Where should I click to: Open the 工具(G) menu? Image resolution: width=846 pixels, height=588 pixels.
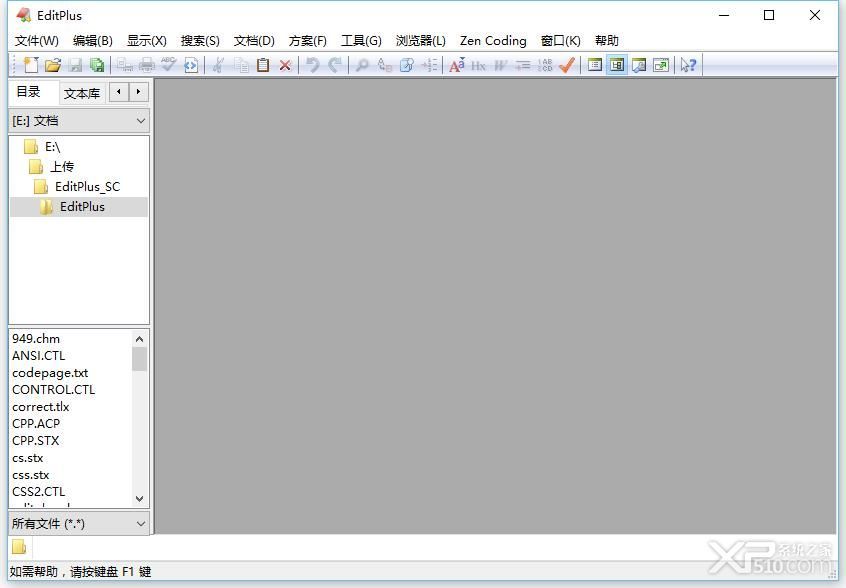(x=361, y=41)
